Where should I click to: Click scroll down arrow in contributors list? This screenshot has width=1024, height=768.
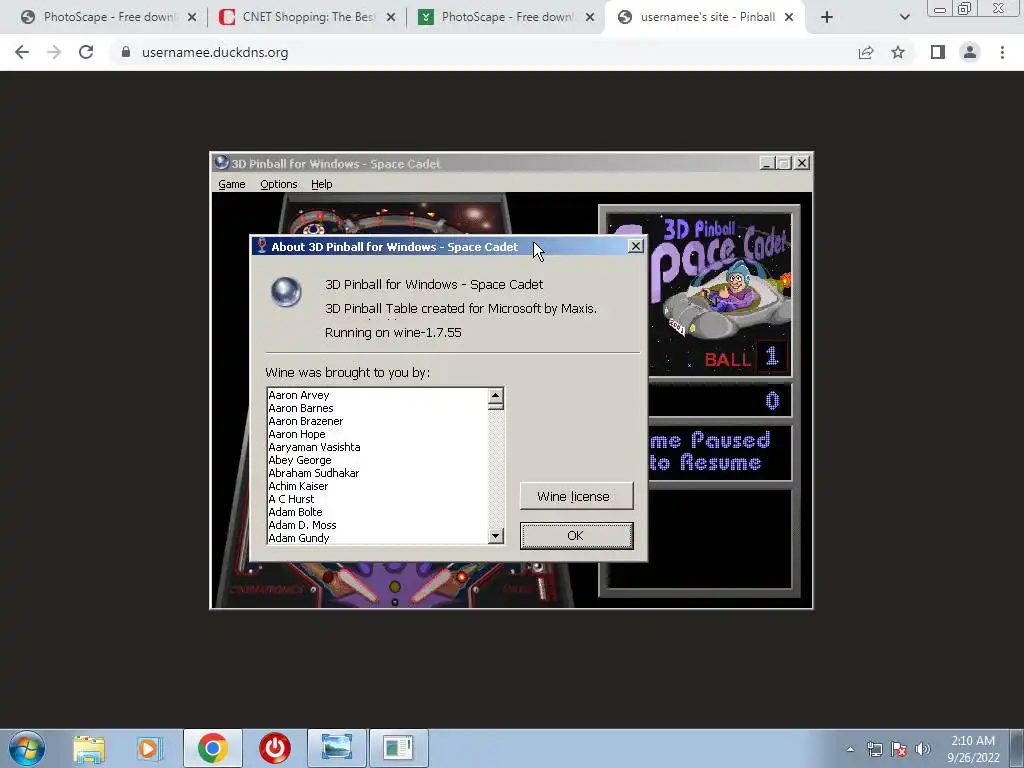coord(496,536)
